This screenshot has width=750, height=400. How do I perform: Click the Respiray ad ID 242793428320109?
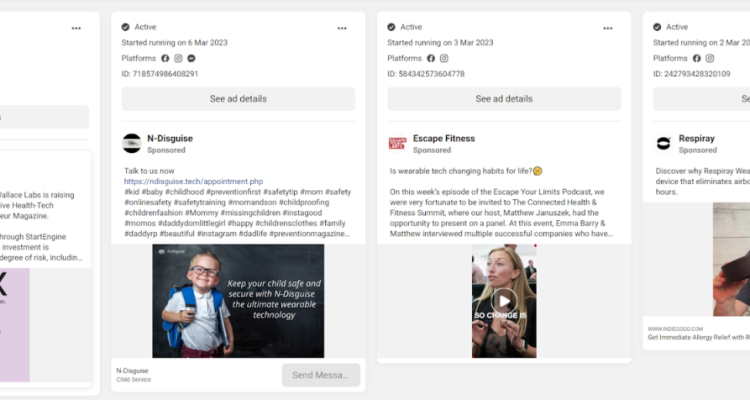(x=692, y=74)
